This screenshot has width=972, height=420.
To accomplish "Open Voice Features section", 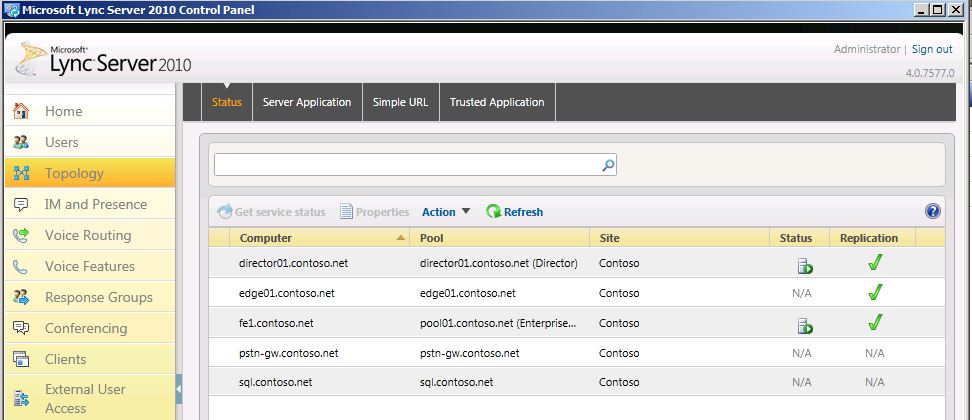I will coord(90,266).
